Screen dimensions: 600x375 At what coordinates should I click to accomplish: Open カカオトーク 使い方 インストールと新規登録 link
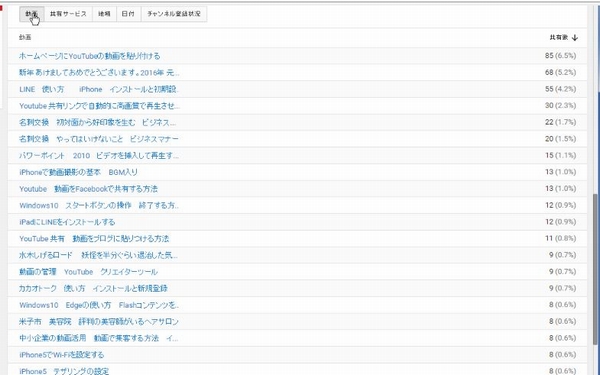click(93, 289)
